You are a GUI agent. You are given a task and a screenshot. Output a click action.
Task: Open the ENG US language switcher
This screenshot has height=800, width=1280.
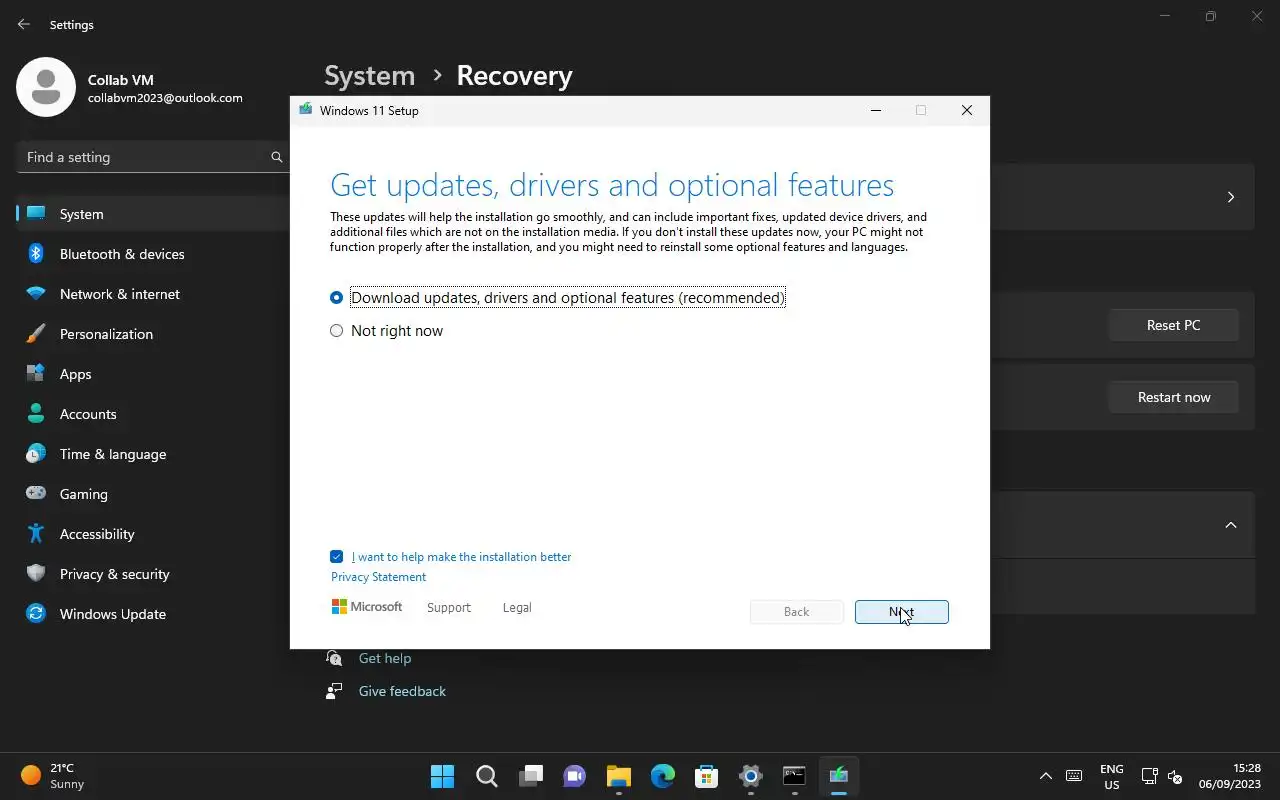click(x=1111, y=776)
